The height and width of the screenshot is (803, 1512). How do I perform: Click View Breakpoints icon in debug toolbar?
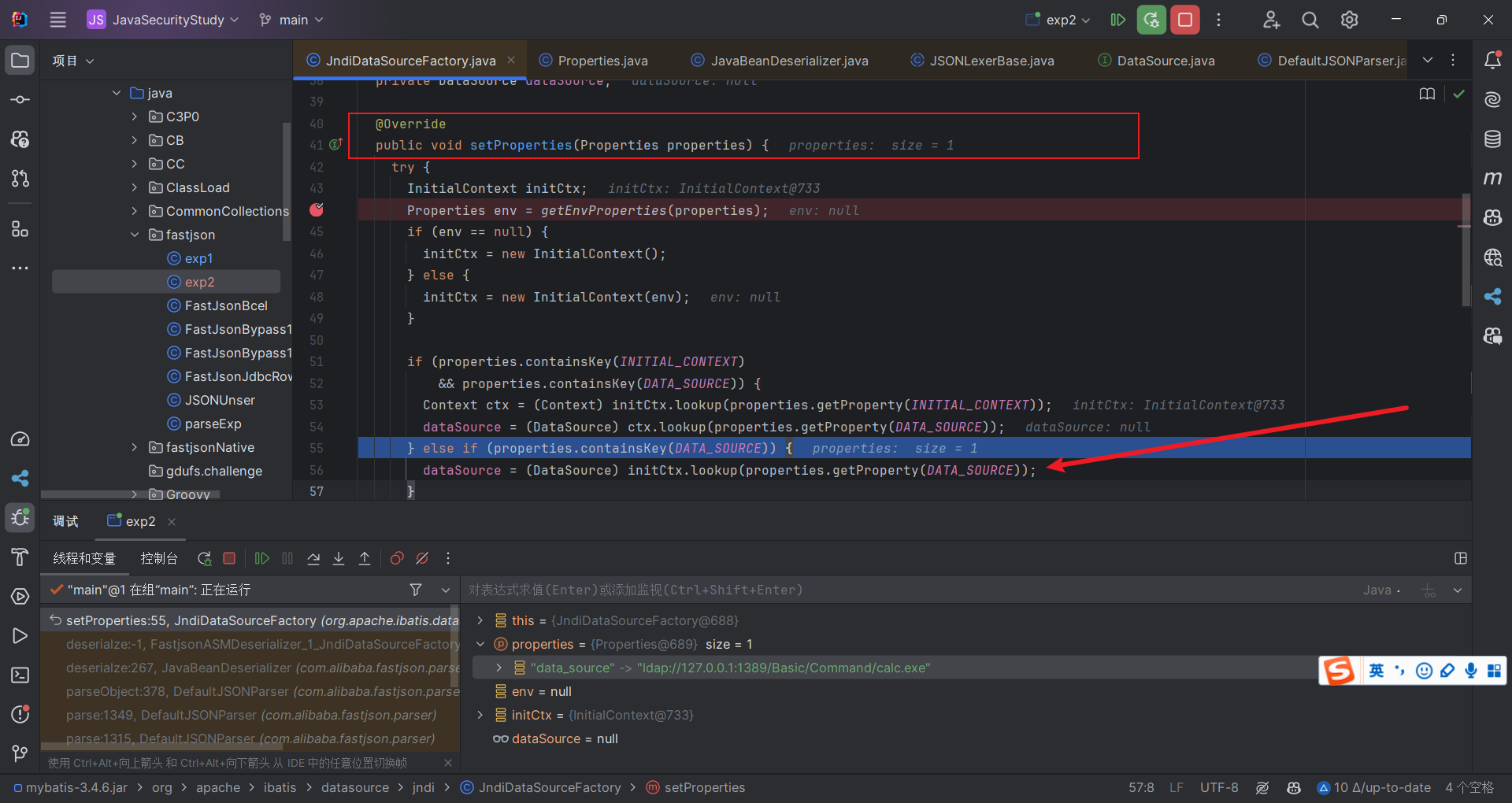pyautogui.click(x=397, y=558)
